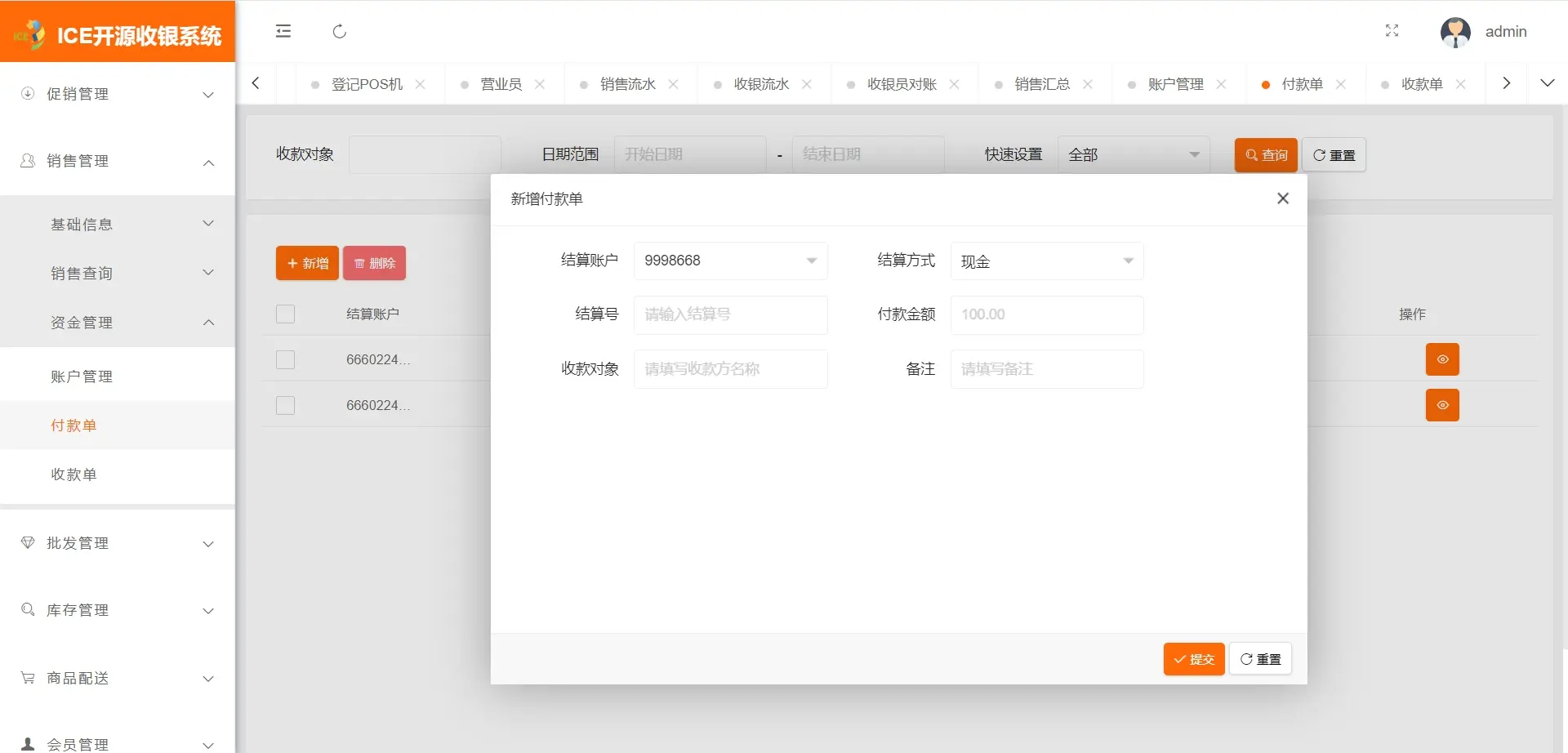The image size is (1568, 753).
Task: Click the 结束日期 date field
Action: (868, 154)
